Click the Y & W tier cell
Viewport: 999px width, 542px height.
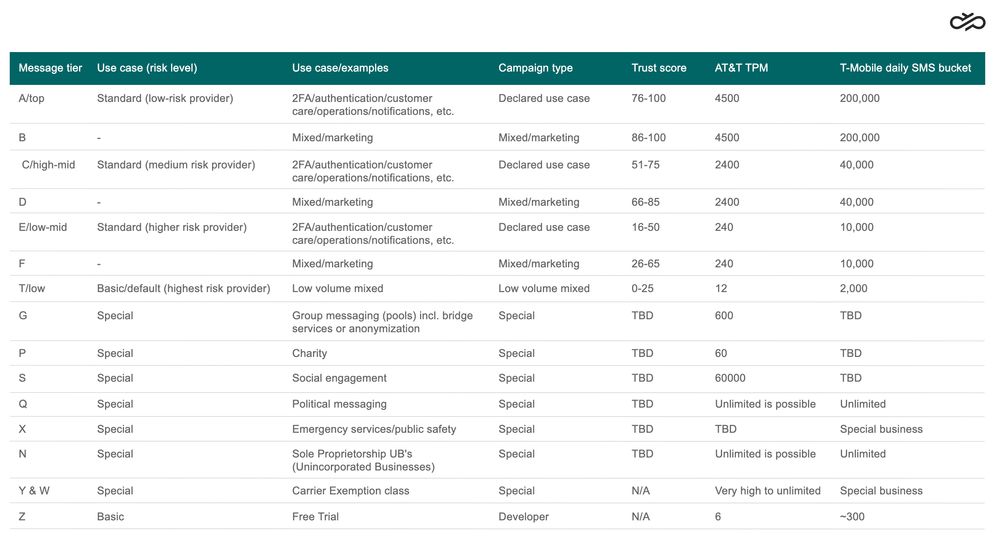coord(36,491)
